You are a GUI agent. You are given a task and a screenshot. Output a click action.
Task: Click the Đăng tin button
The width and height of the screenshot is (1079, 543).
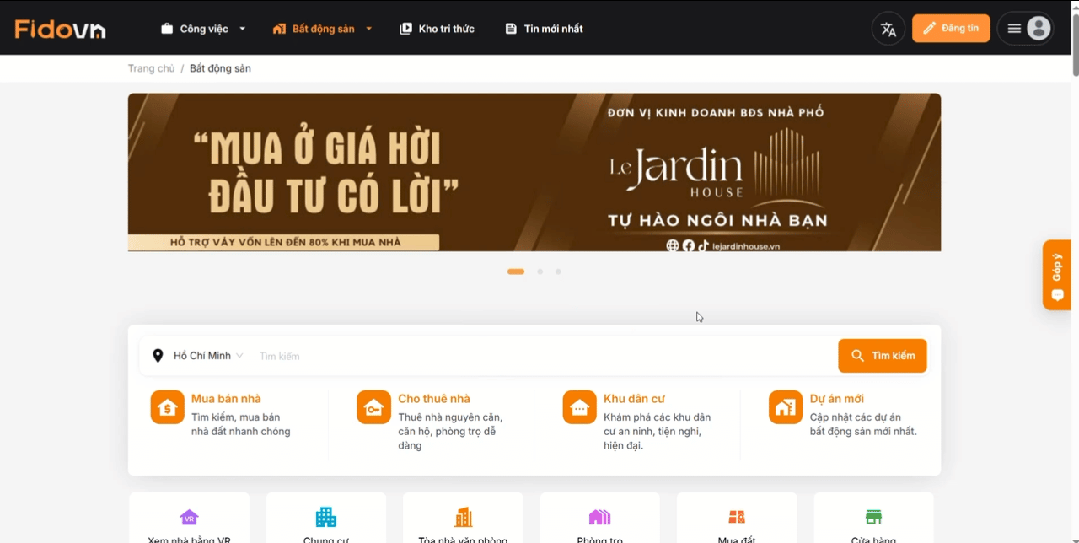point(950,29)
